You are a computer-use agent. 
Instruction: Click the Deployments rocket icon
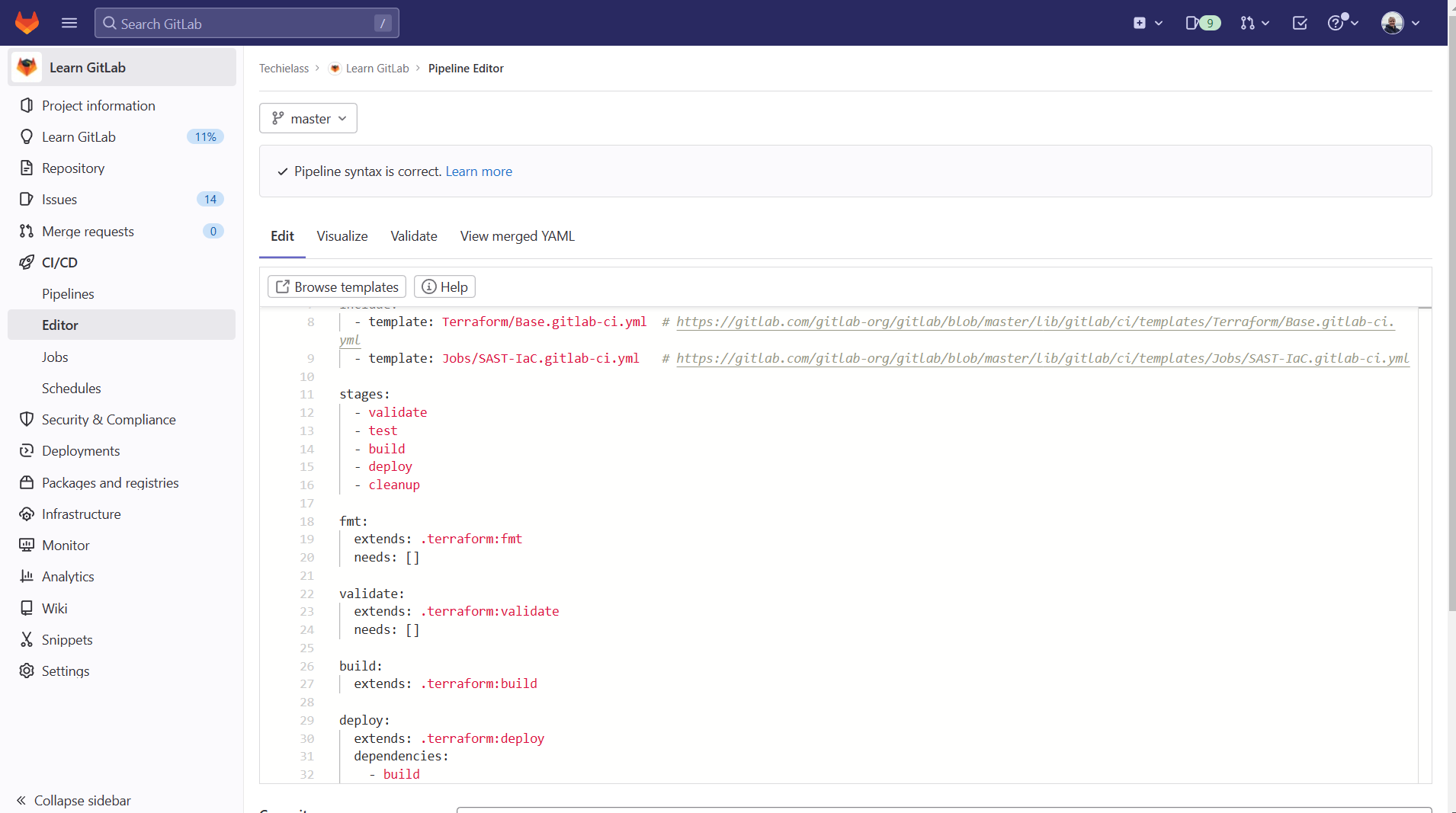click(x=27, y=450)
